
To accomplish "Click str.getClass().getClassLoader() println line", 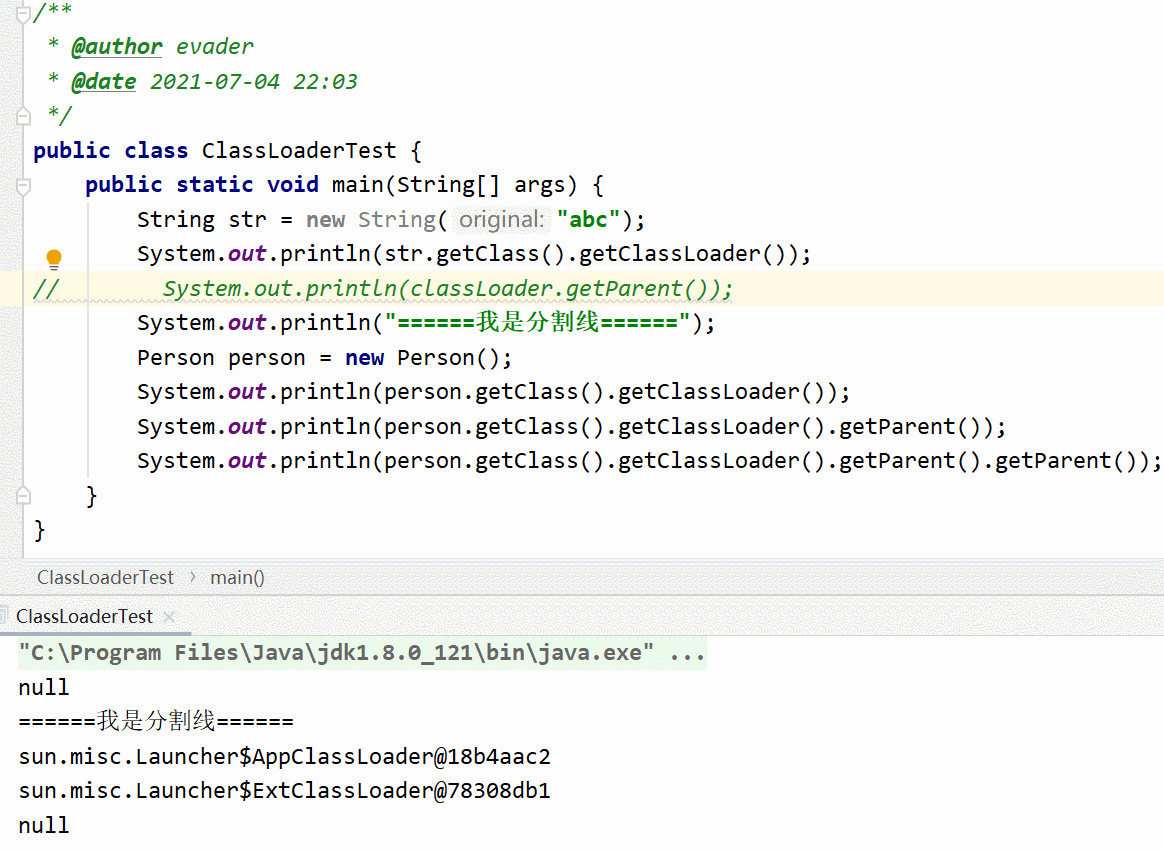I will coord(474,254).
